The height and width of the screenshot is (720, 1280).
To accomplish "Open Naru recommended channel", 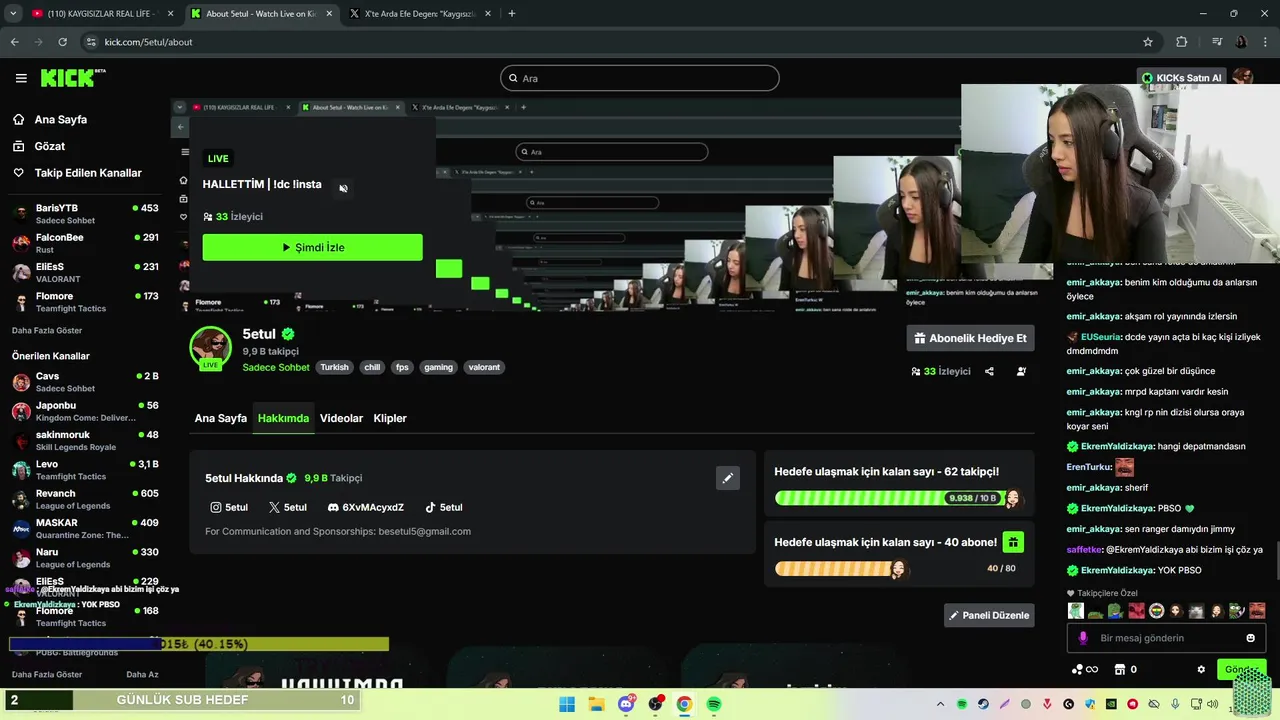I will 85,557.
